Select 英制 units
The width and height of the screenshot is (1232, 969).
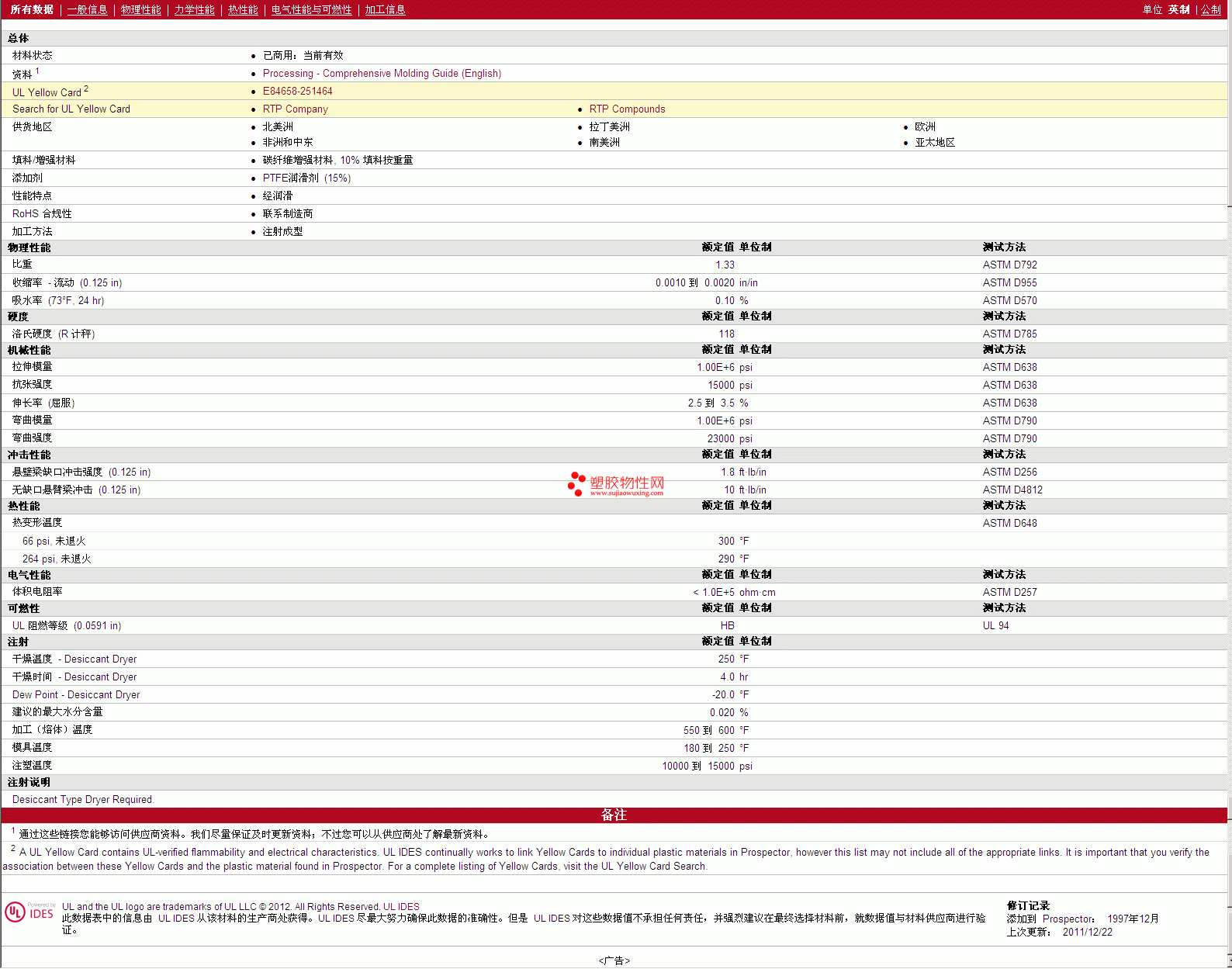pos(1179,9)
